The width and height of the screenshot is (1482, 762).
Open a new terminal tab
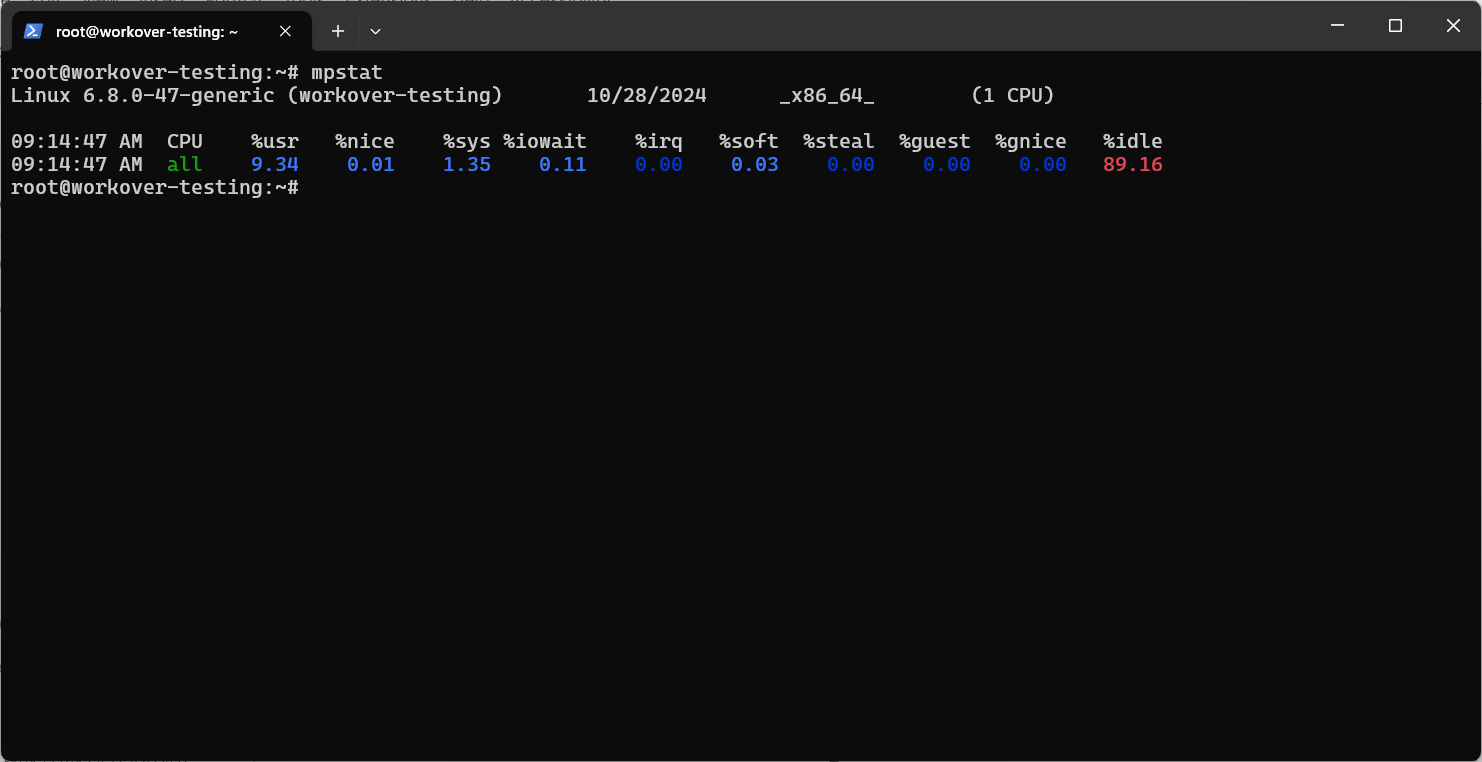338,31
